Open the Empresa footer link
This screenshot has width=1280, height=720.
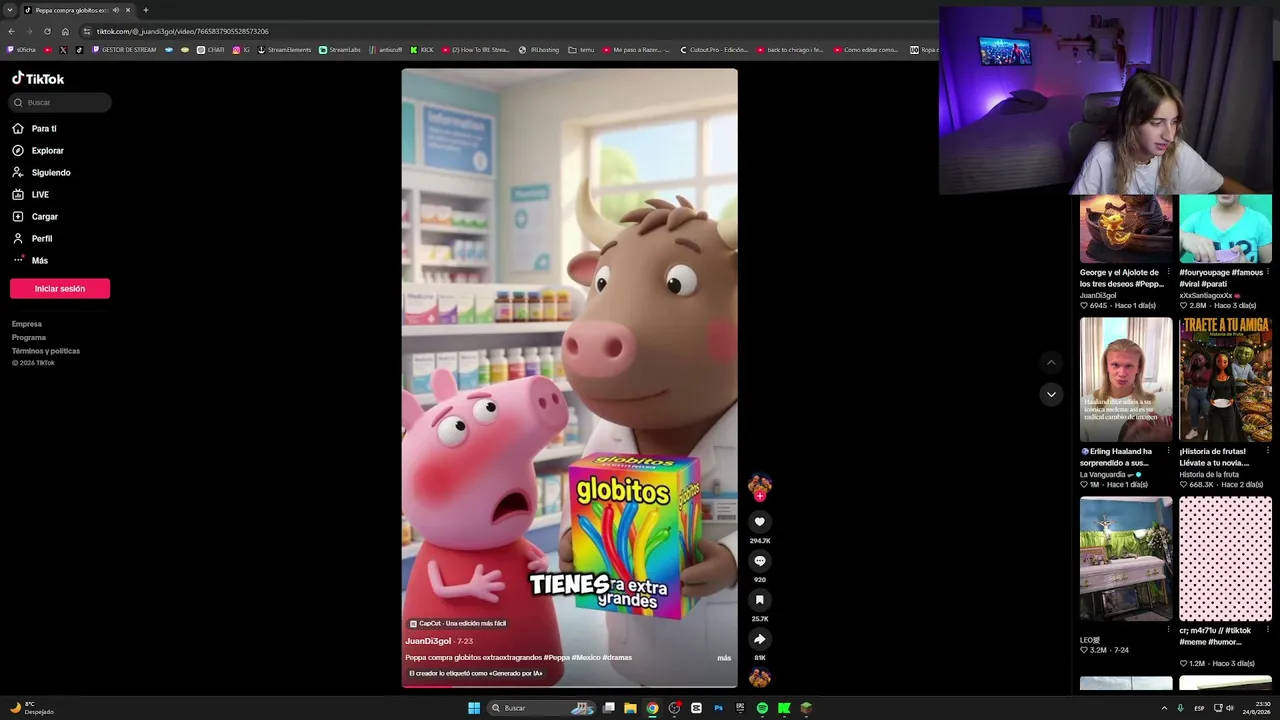pos(27,324)
